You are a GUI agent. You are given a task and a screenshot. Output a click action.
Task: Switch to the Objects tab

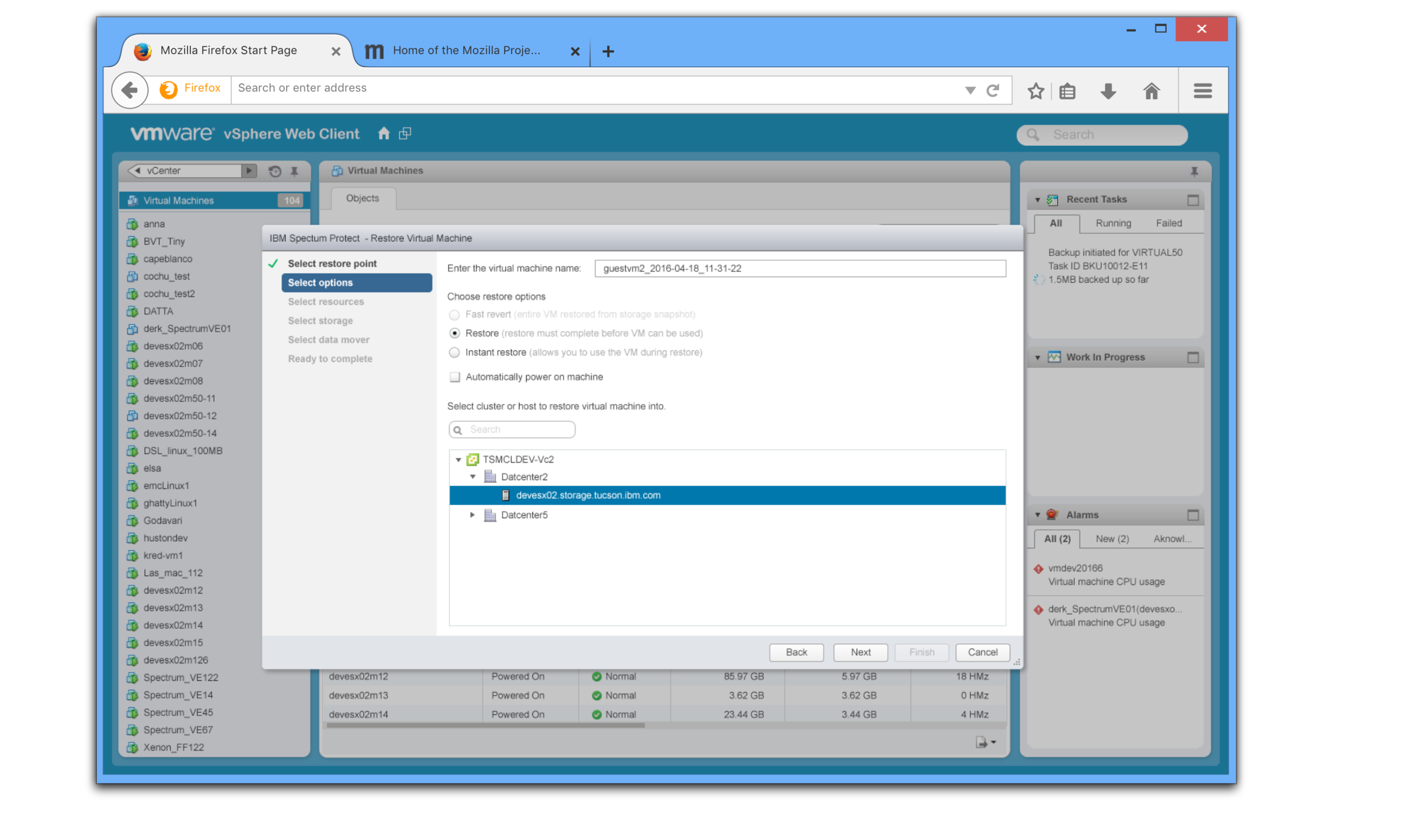(363, 198)
